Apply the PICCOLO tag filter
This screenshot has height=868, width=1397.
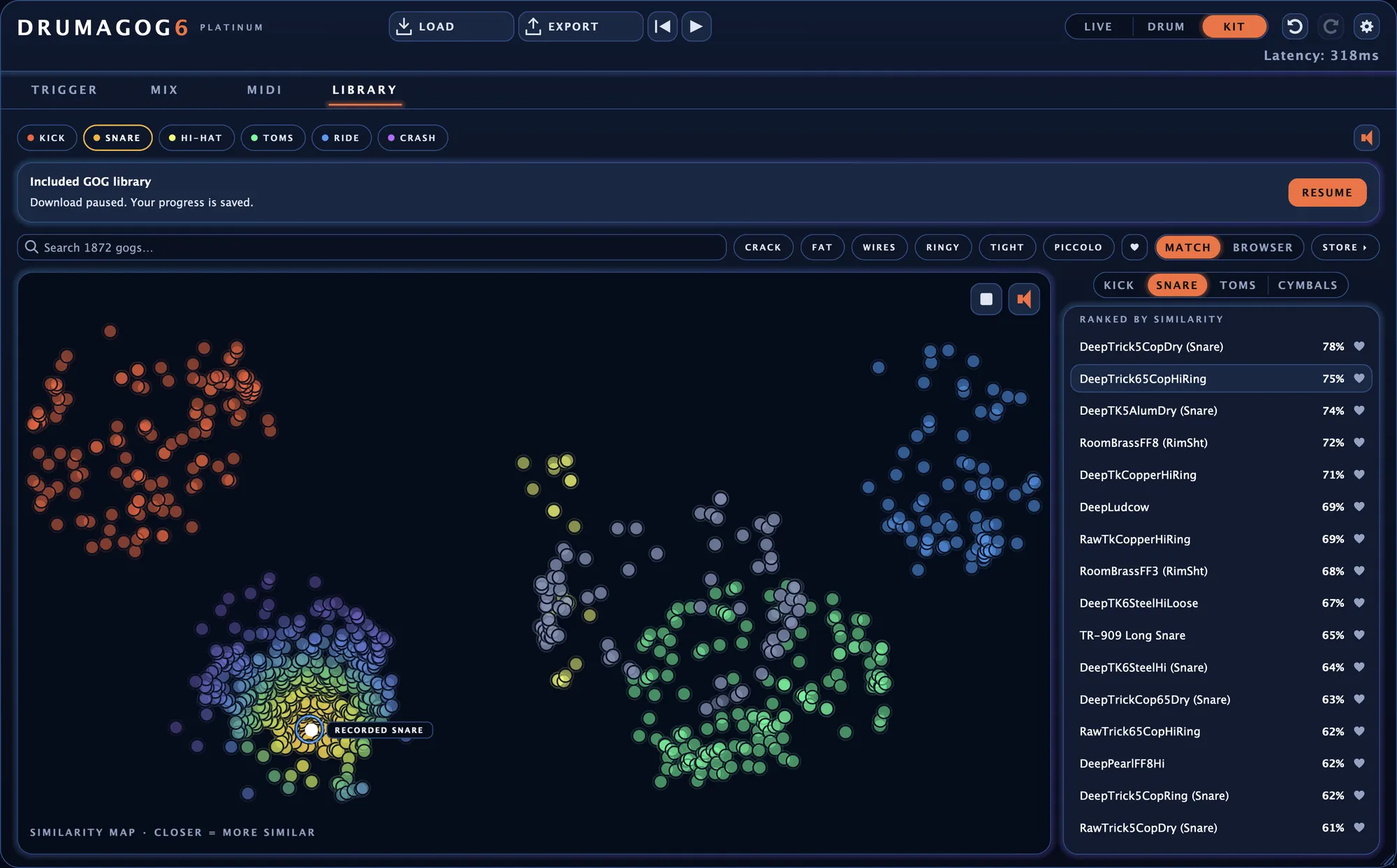pos(1078,247)
